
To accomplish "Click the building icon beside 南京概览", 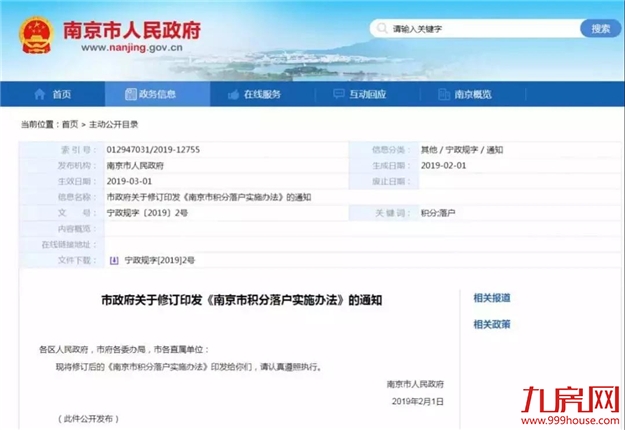I will [444, 94].
